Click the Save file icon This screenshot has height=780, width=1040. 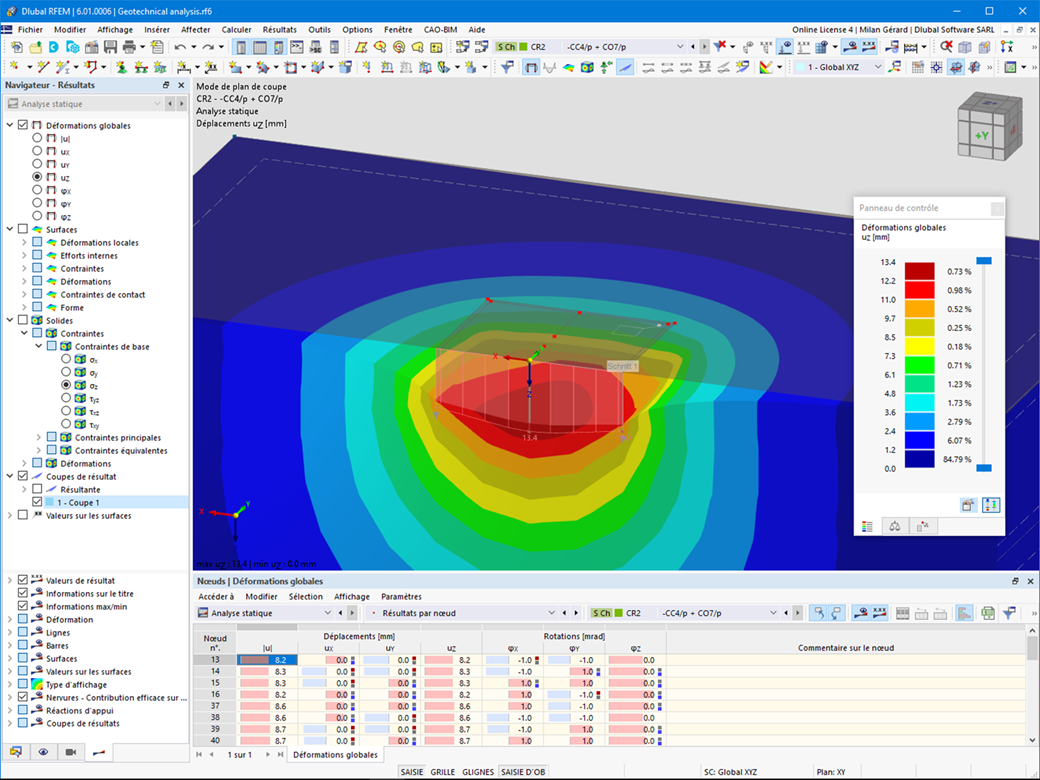tap(111, 47)
